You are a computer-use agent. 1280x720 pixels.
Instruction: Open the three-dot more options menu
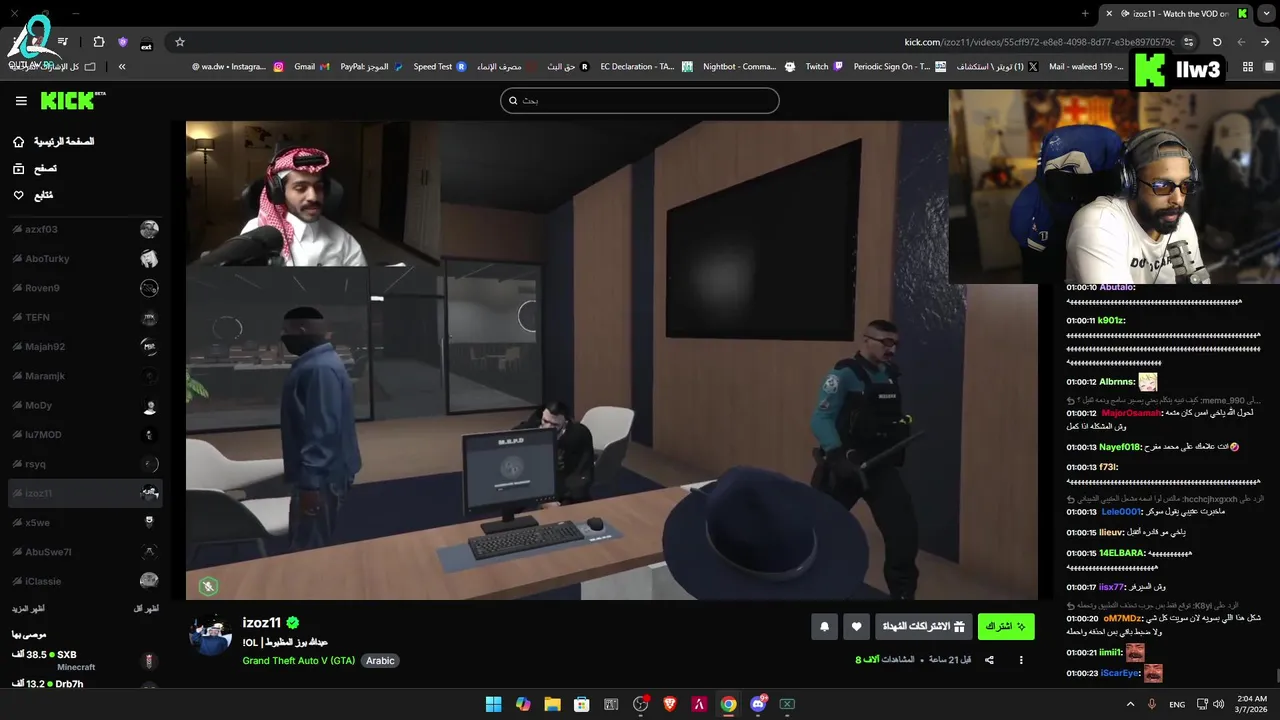pyautogui.click(x=1021, y=660)
